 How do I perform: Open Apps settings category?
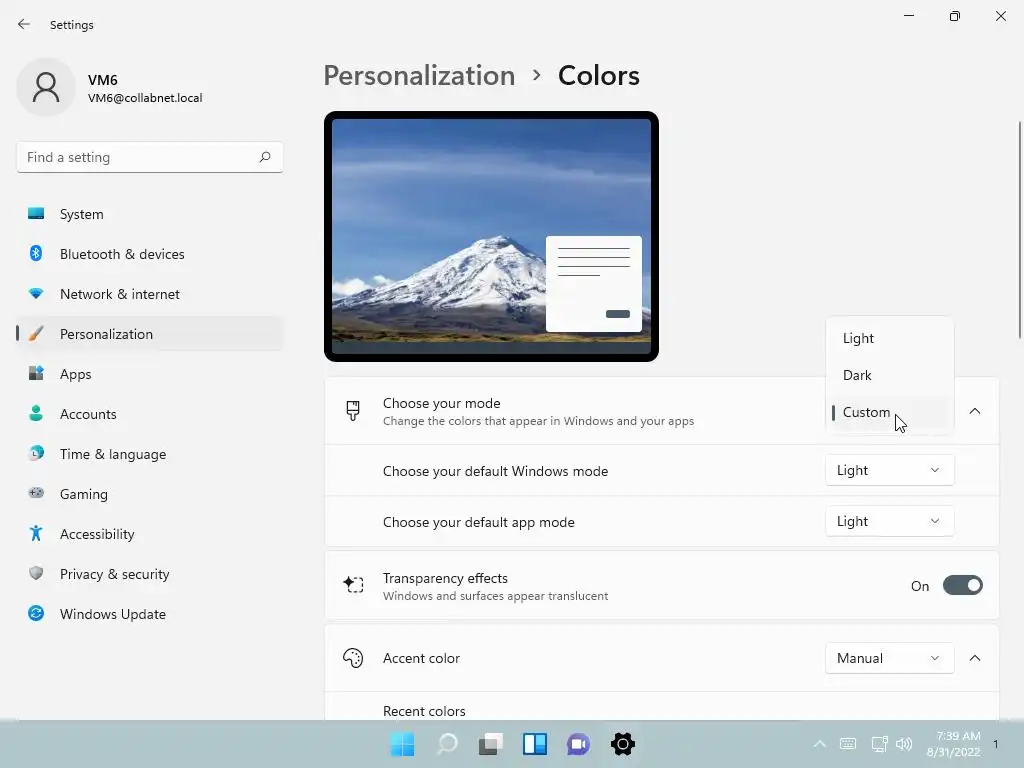pyautogui.click(x=150, y=374)
